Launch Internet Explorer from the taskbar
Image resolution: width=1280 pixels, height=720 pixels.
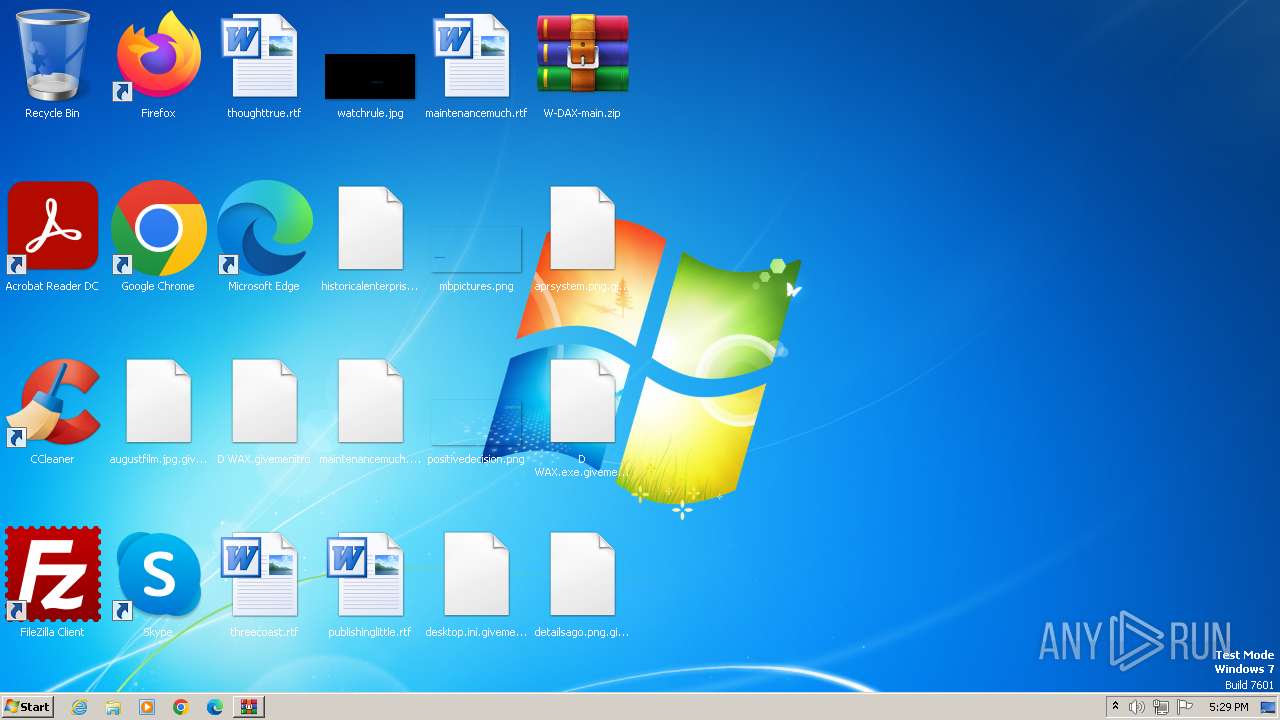79,707
